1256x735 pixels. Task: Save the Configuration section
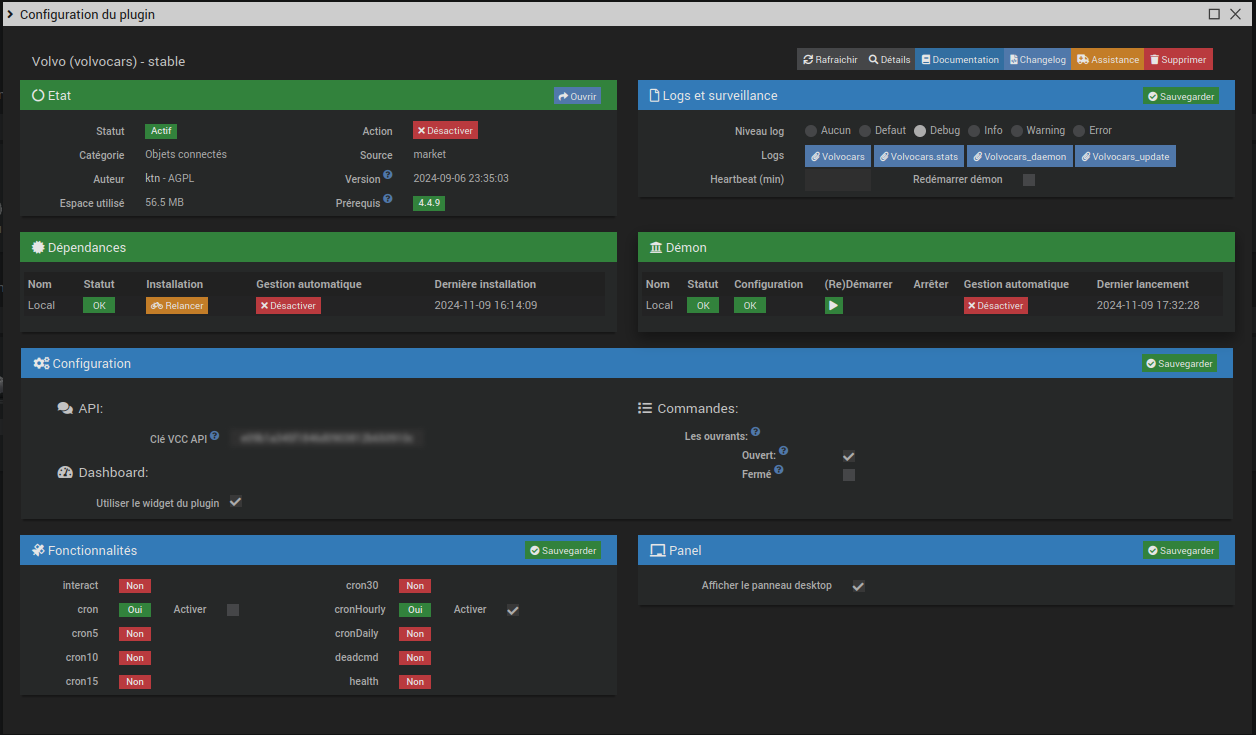tap(1180, 363)
